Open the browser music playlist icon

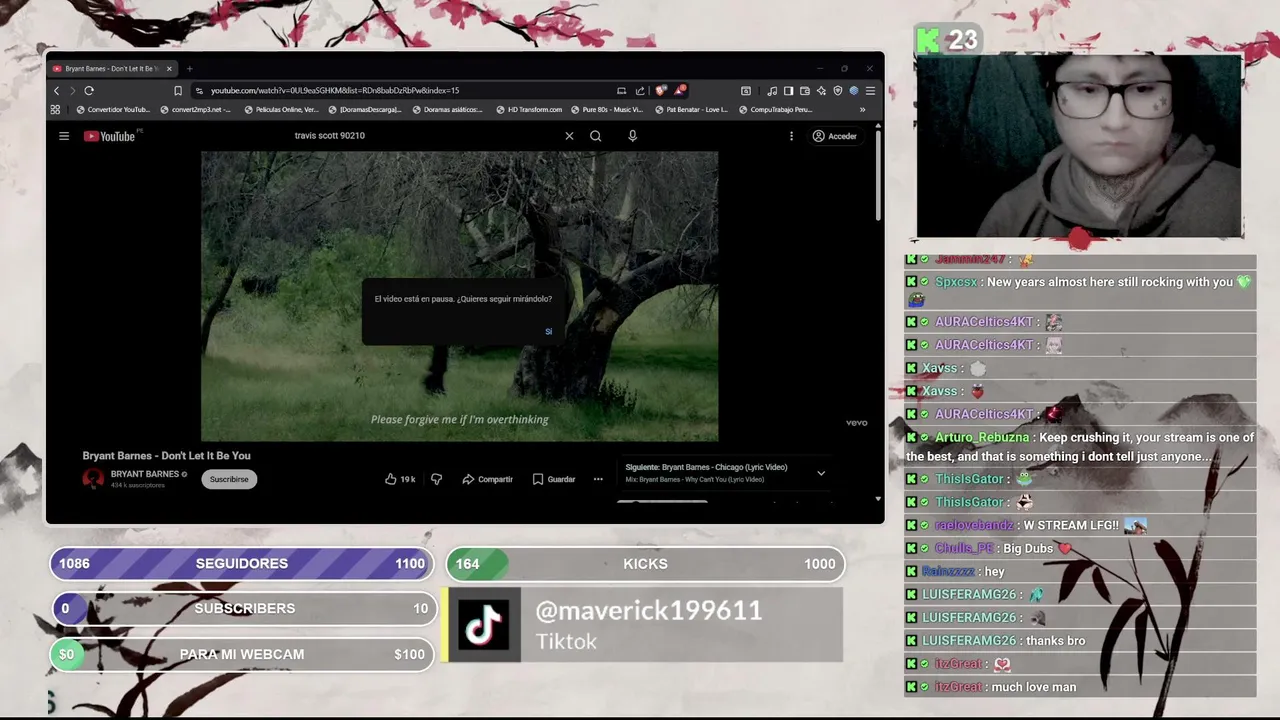772,90
